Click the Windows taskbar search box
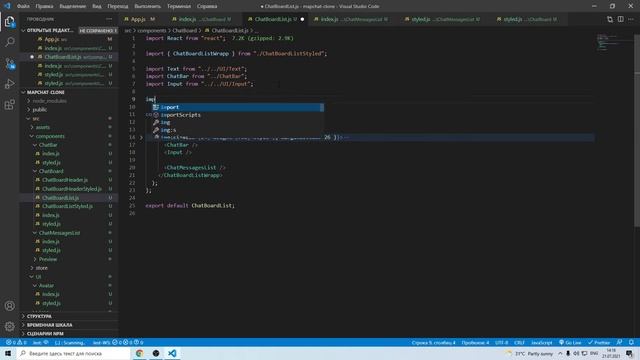The image size is (640, 360). tap(73, 353)
